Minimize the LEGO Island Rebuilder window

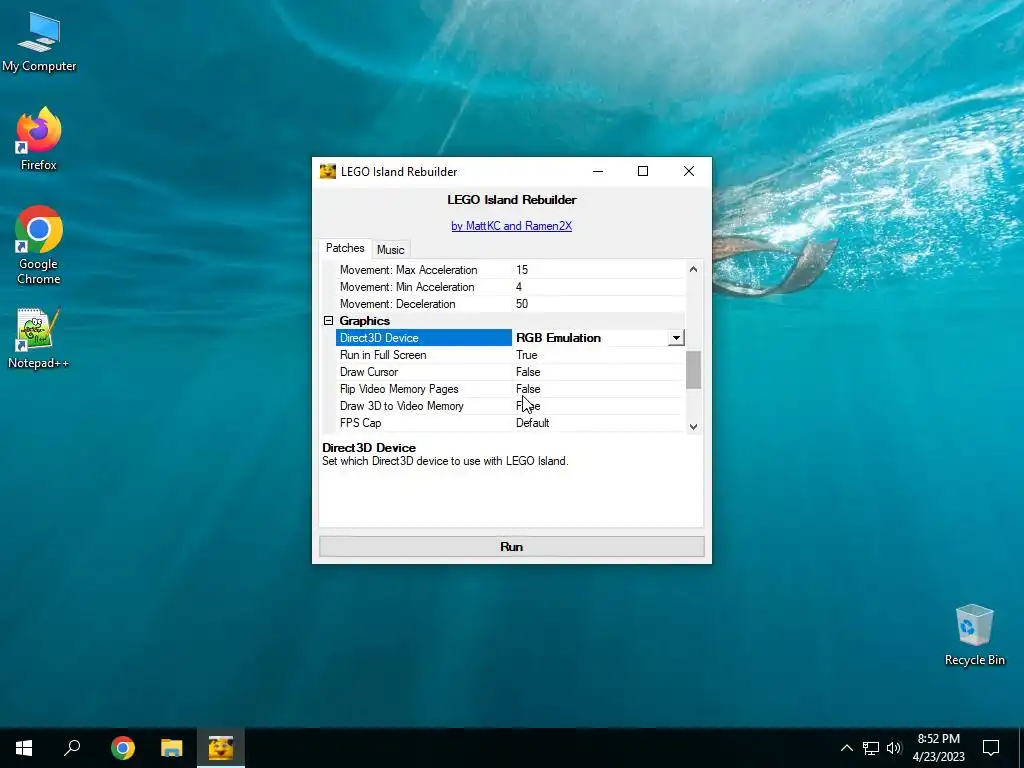[x=598, y=171]
